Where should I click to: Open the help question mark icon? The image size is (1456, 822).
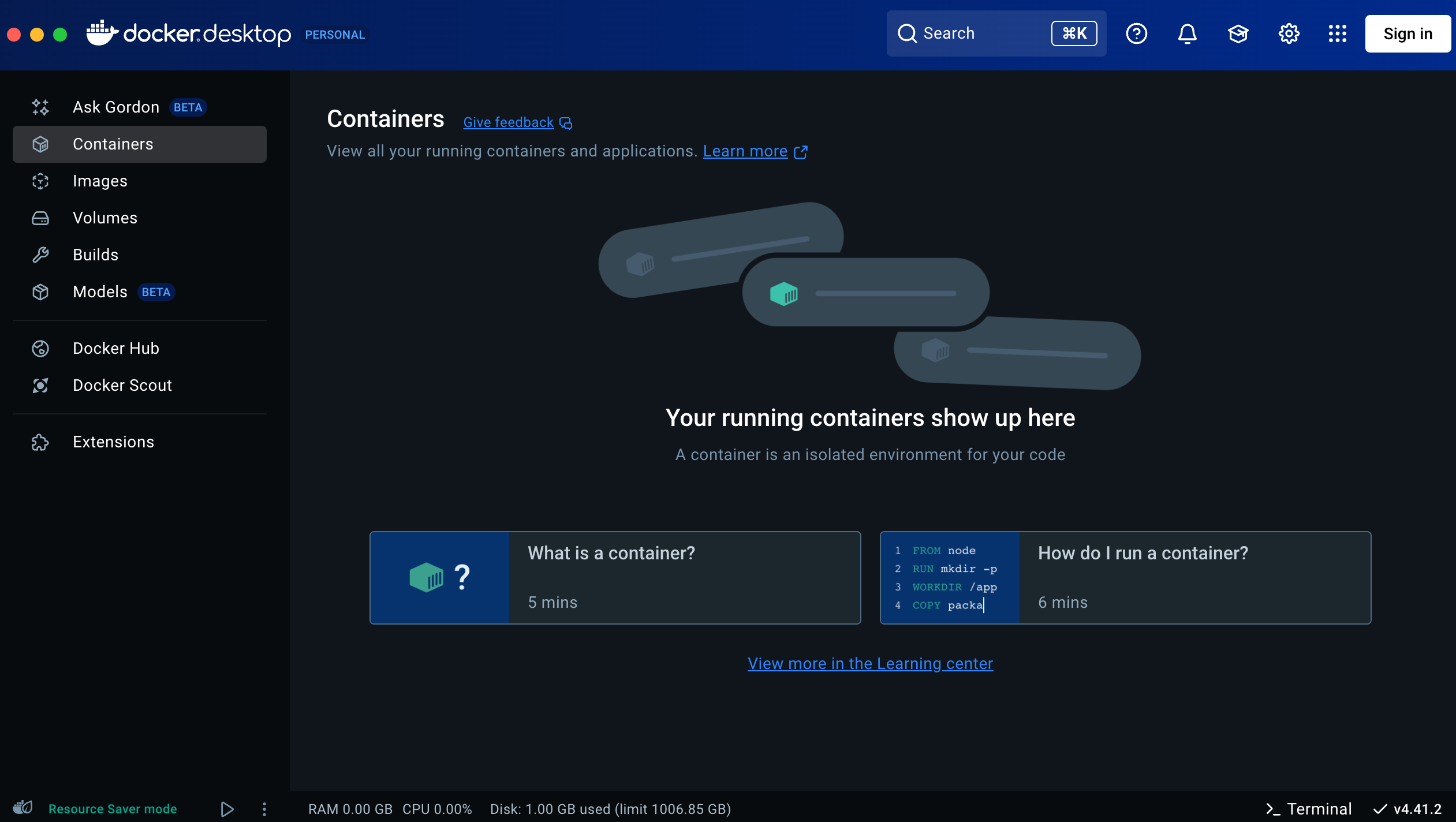tap(1136, 33)
